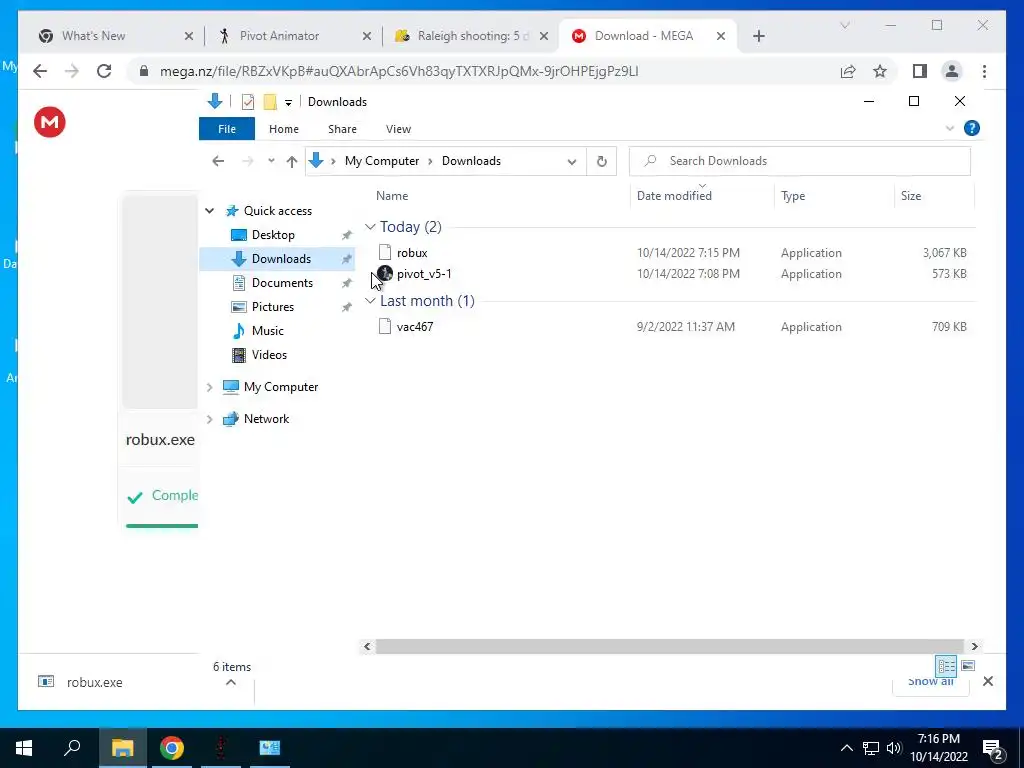Sort files by the Size column
Image resolution: width=1024 pixels, height=768 pixels.
pos(910,196)
